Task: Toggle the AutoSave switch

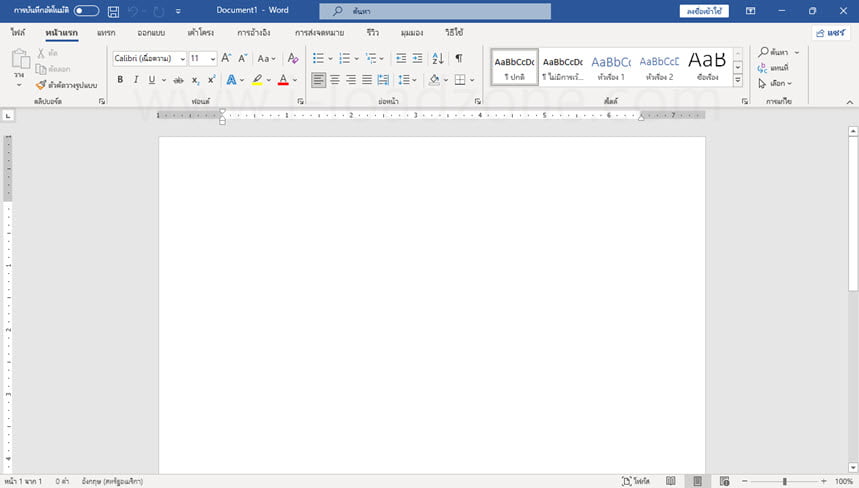Action: (x=87, y=10)
